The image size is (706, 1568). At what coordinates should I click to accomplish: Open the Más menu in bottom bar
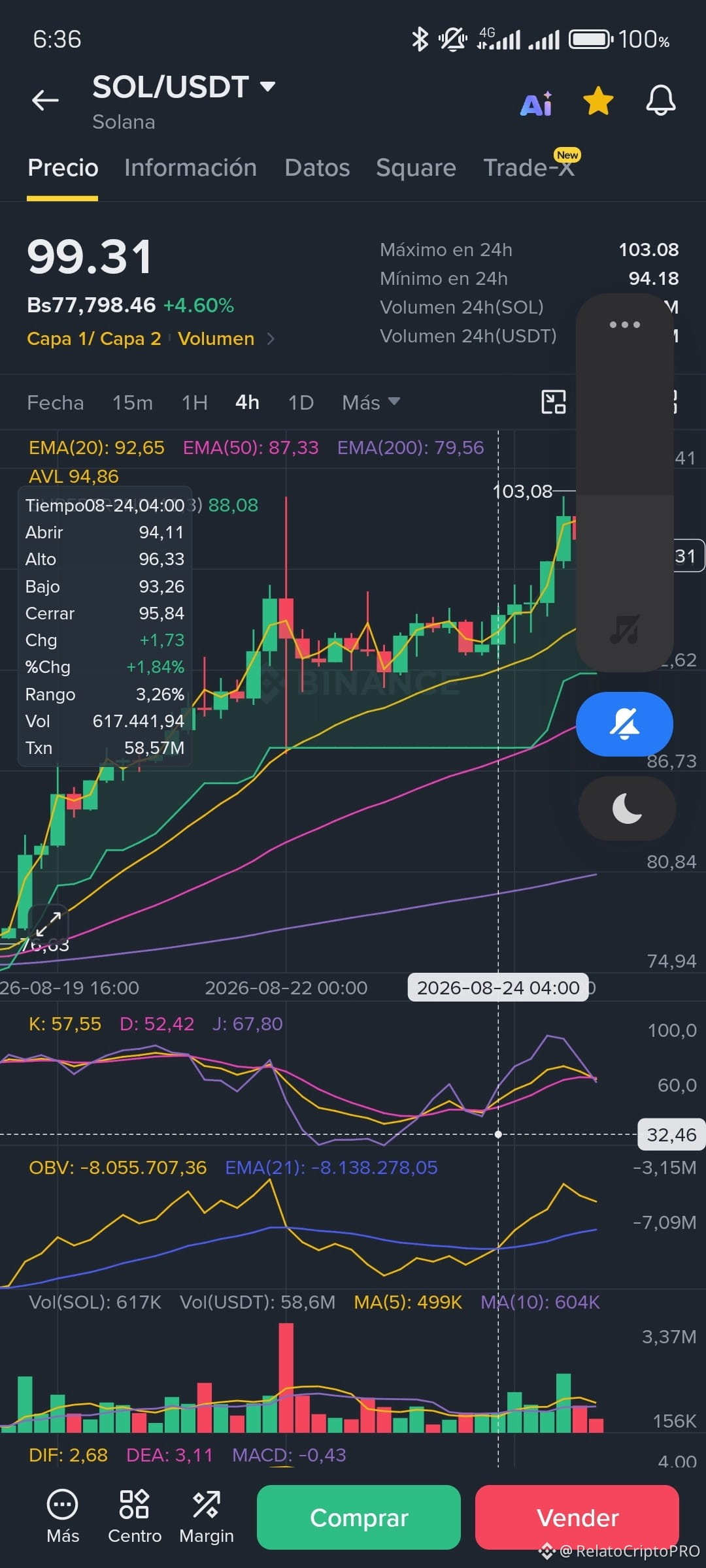pos(63,1517)
